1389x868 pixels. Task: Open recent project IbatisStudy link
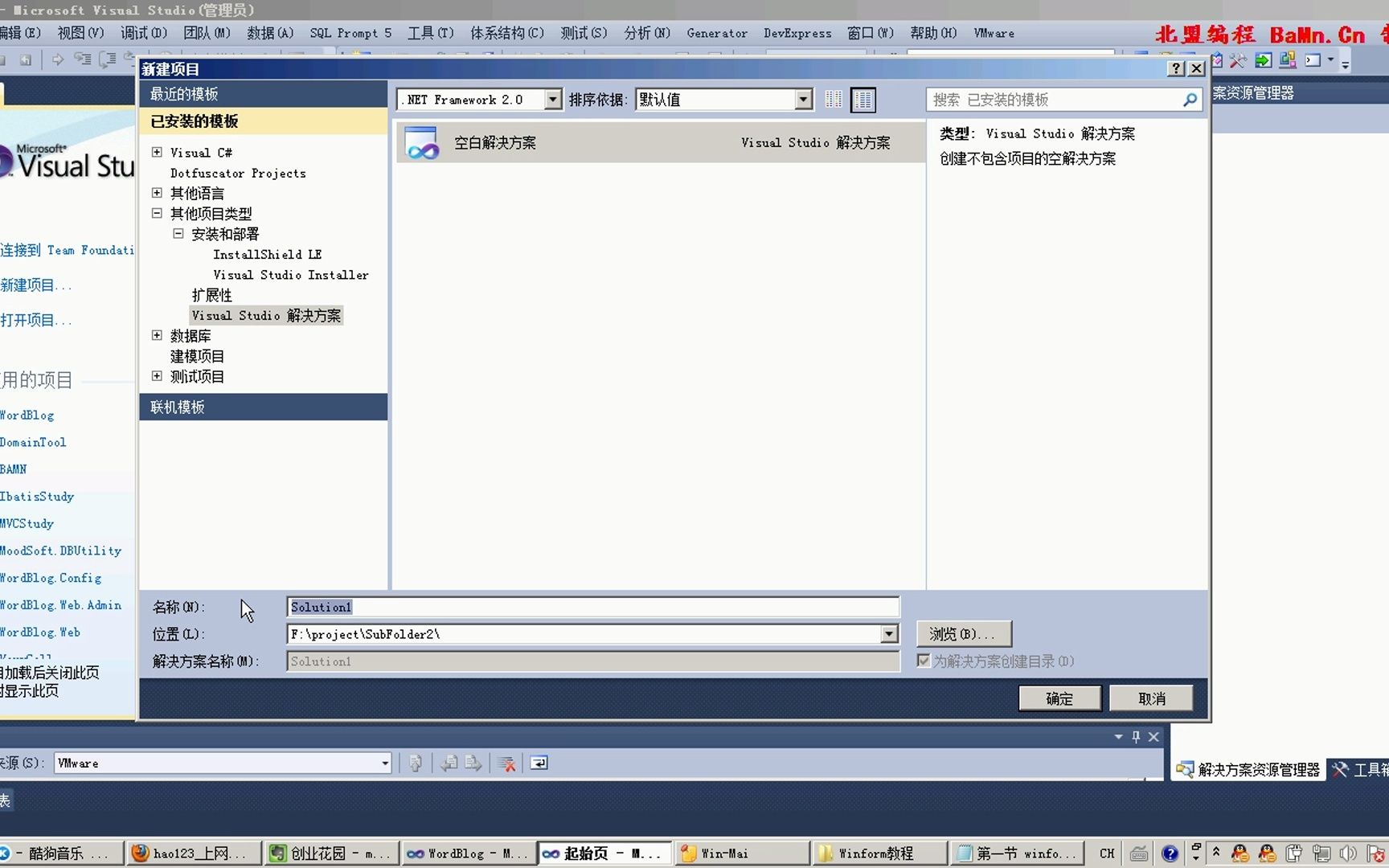(x=37, y=497)
